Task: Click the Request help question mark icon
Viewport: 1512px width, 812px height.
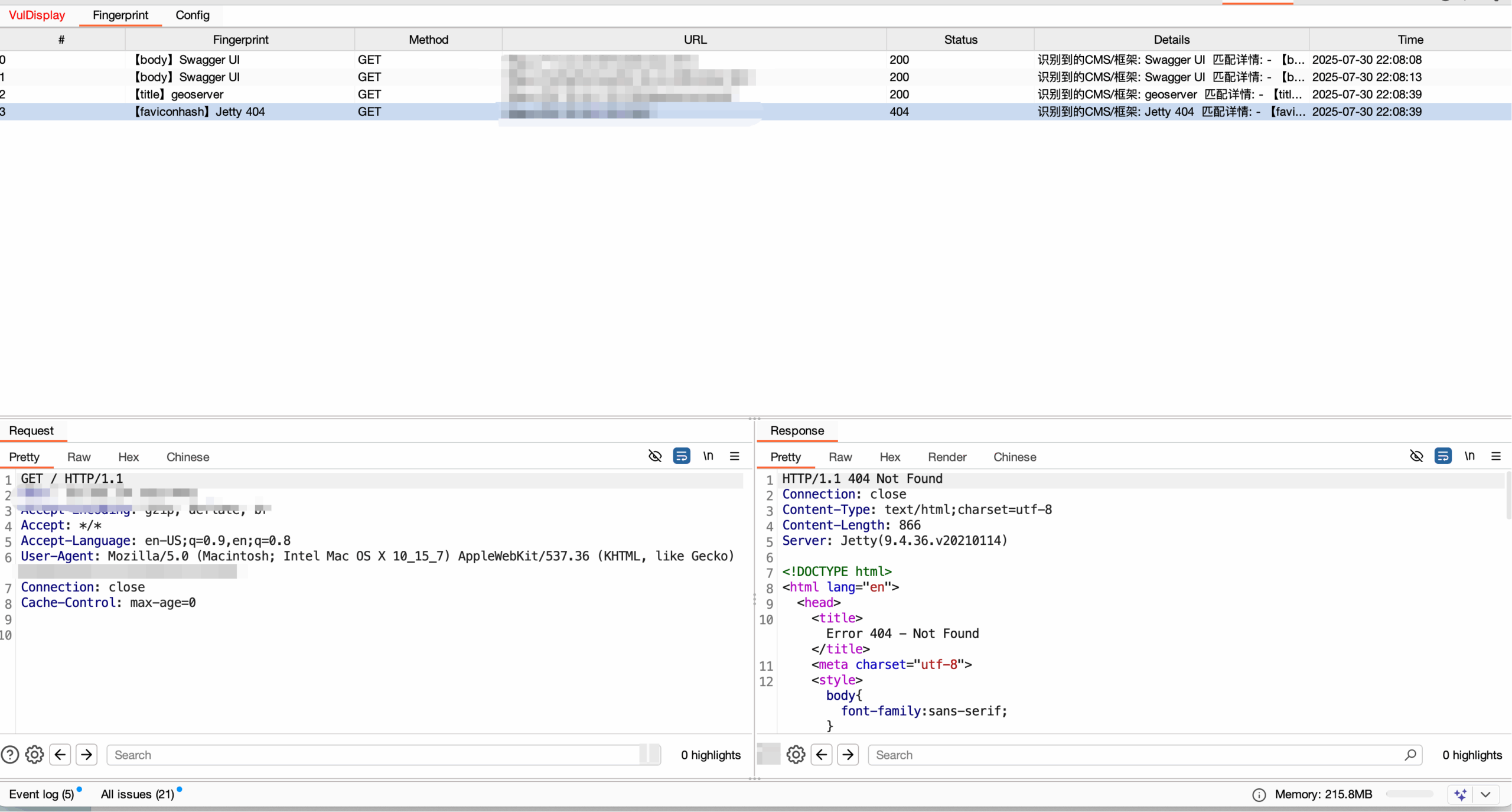Action: click(10, 755)
